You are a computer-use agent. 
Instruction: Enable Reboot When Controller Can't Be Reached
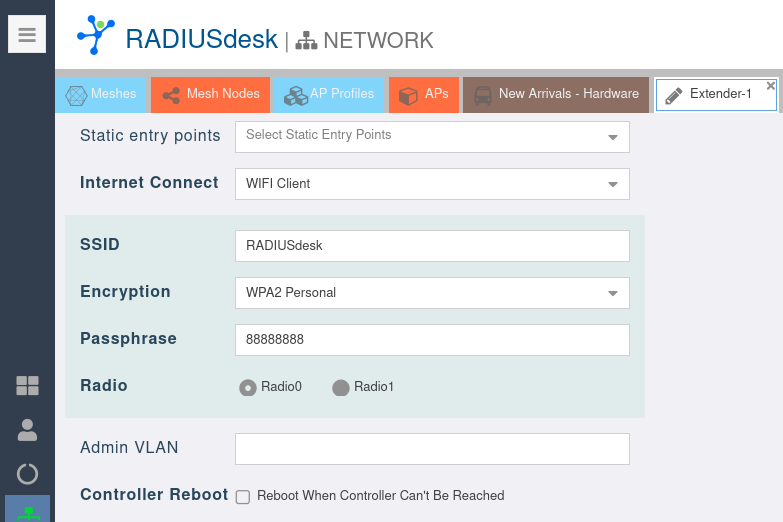[243, 496]
